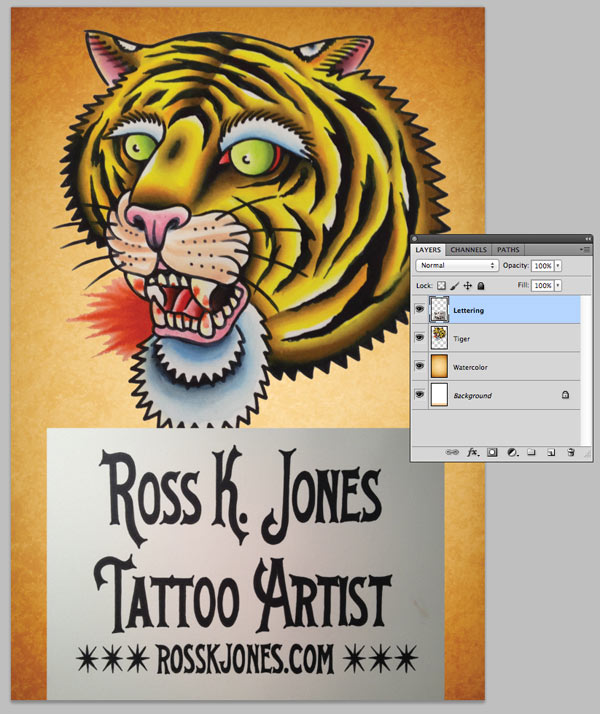Hide the Watercolor layer
Image resolution: width=600 pixels, height=714 pixels.
click(419, 367)
